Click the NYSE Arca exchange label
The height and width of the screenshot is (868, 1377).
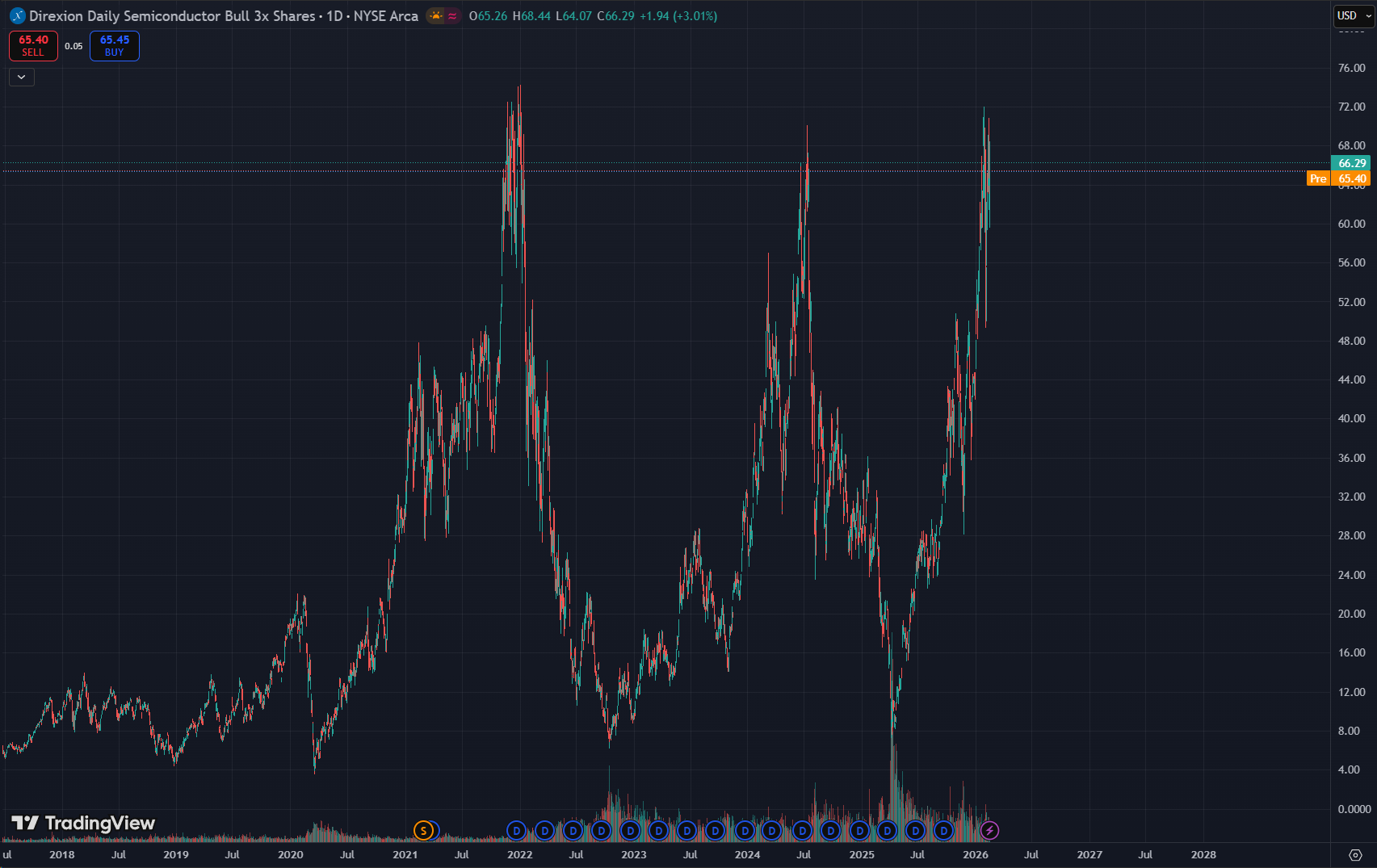click(386, 16)
